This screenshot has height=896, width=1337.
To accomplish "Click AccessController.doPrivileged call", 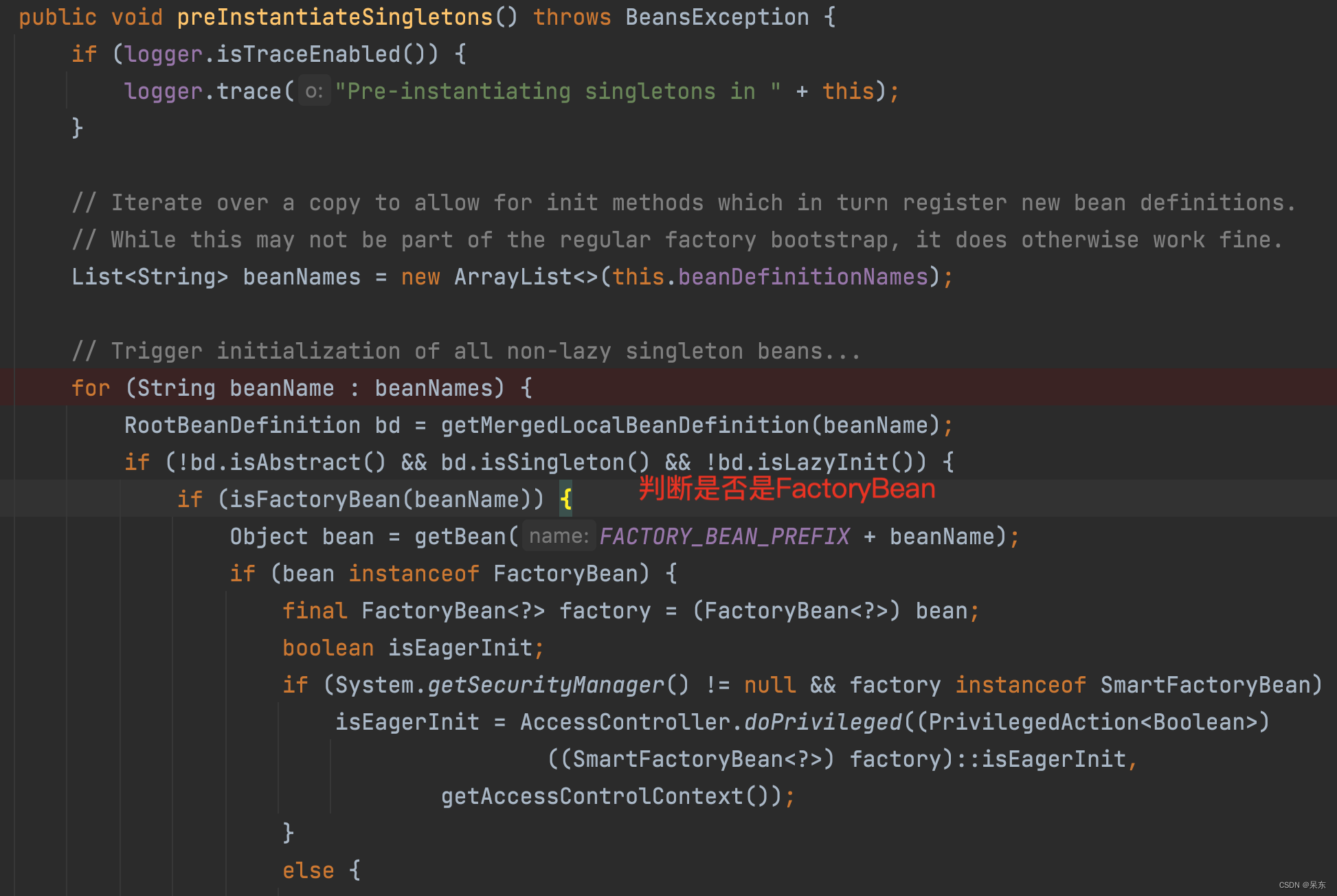I will point(710,722).
